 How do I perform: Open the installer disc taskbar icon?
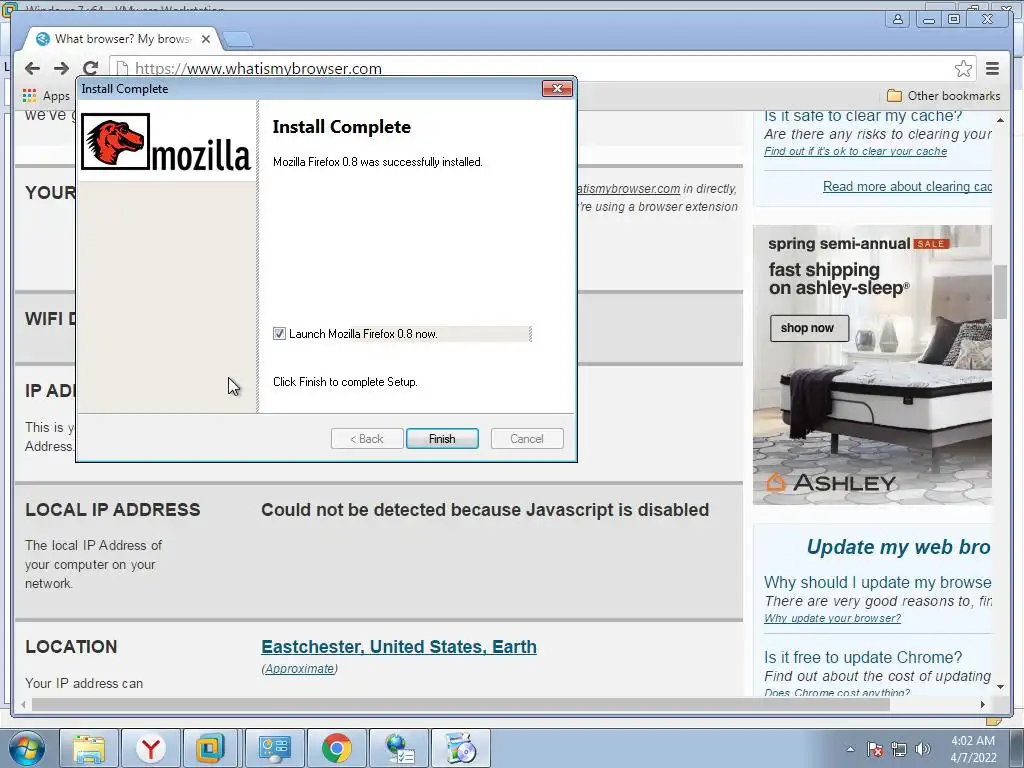pyautogui.click(x=461, y=748)
